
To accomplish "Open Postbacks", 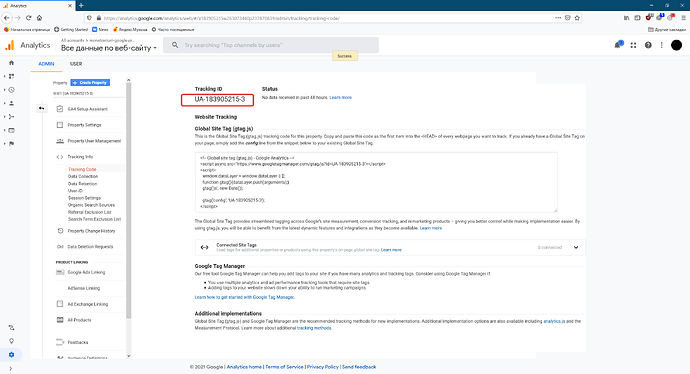I will click(x=78, y=342).
